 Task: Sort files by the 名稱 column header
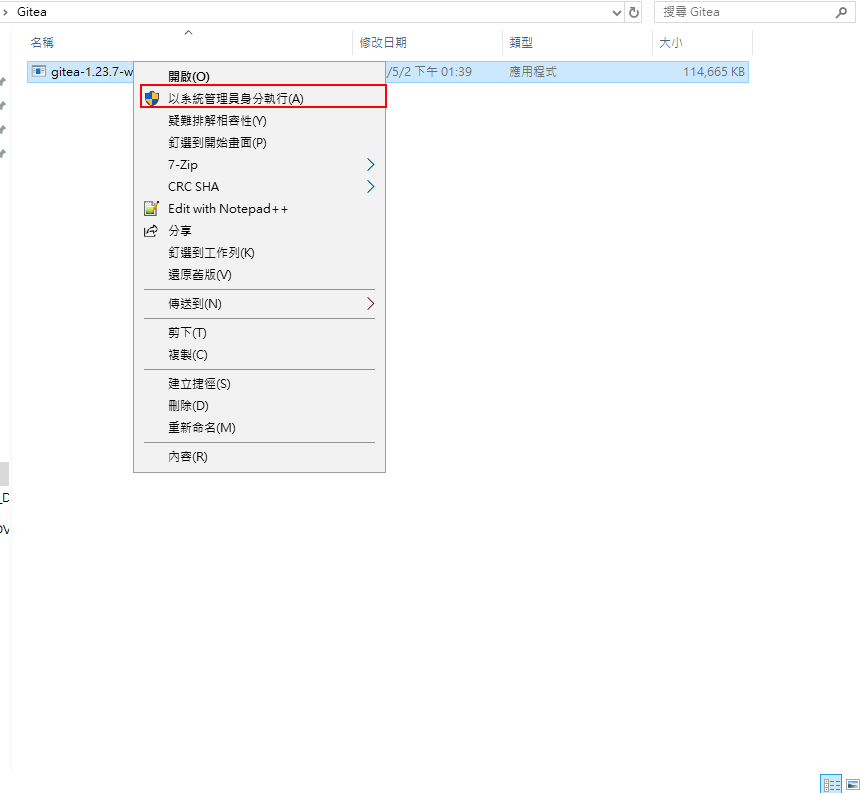(189, 42)
